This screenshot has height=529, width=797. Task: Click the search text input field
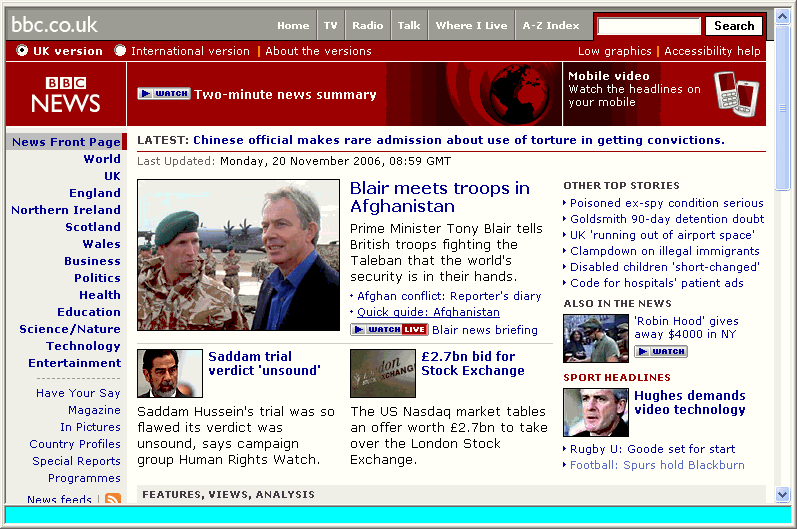point(648,26)
